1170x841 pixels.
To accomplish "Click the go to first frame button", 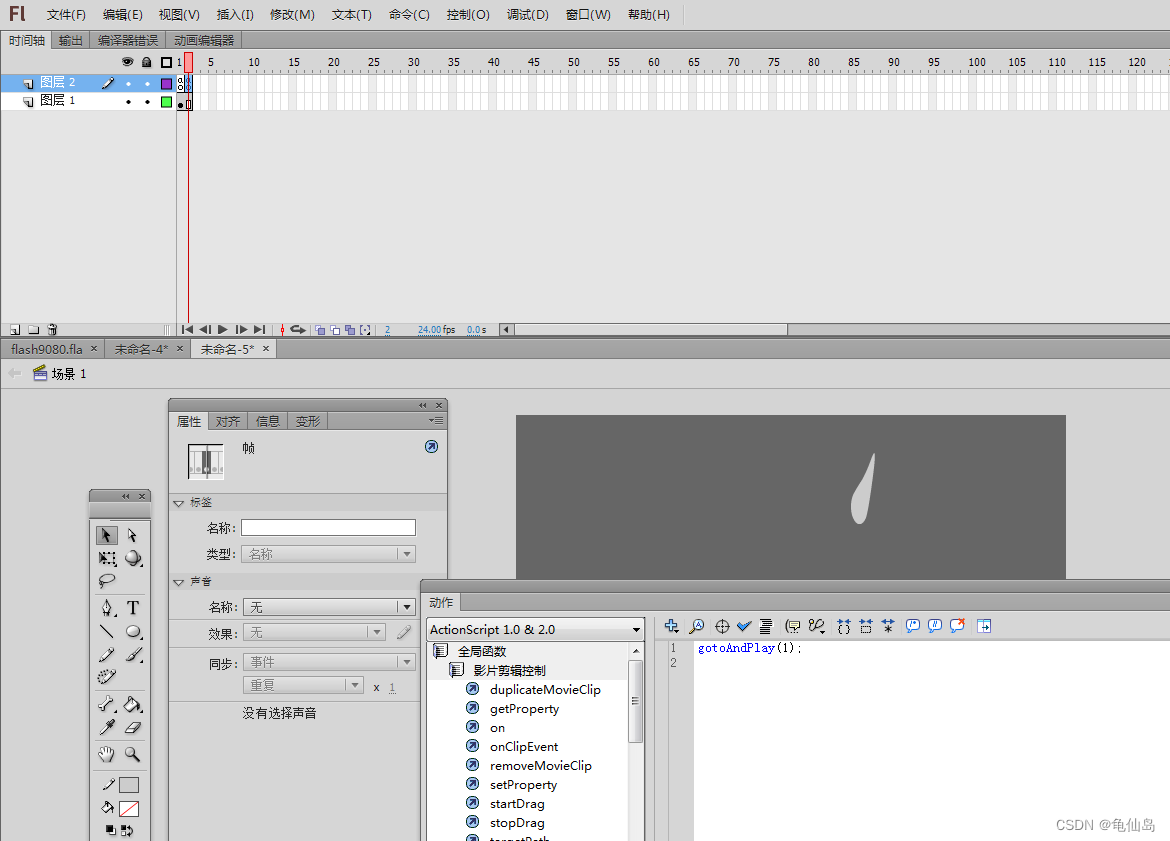I will coord(187,329).
